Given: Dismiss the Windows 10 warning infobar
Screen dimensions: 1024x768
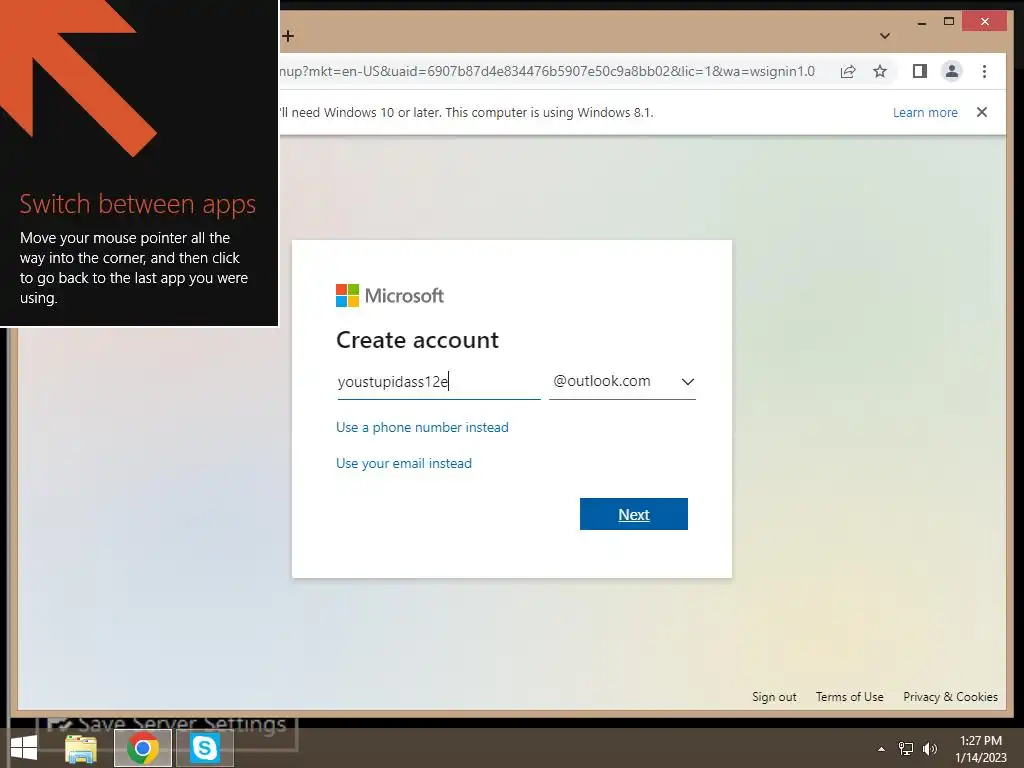Looking at the screenshot, I should point(982,112).
